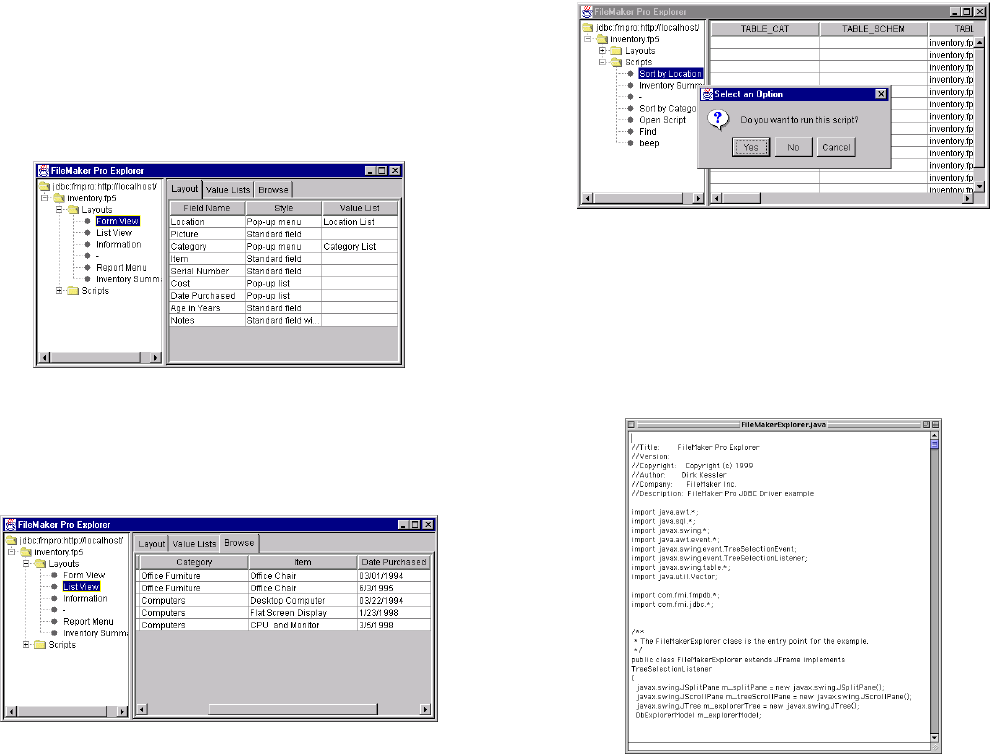Image resolution: width=994 pixels, height=756 pixels.
Task: Click the Value List column header
Action: click(x=359, y=208)
